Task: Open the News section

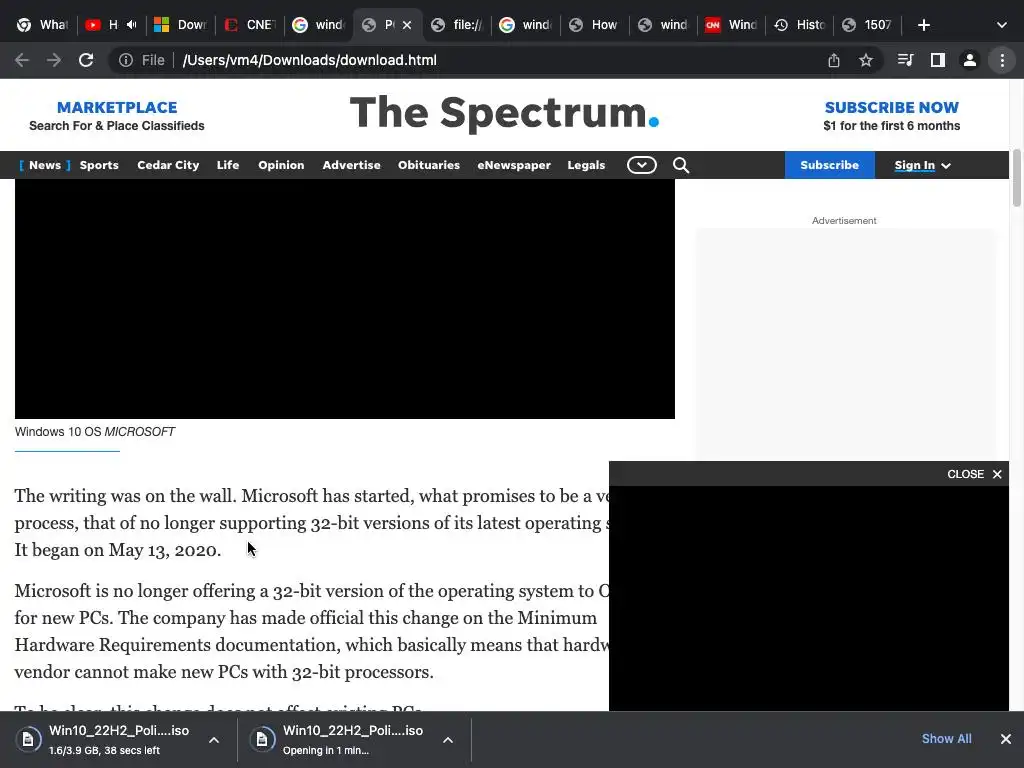Action: click(44, 165)
